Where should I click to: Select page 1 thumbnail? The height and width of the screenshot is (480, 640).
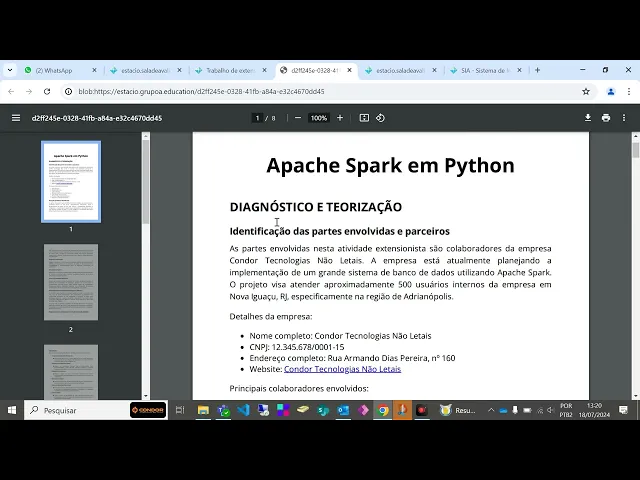(71, 182)
